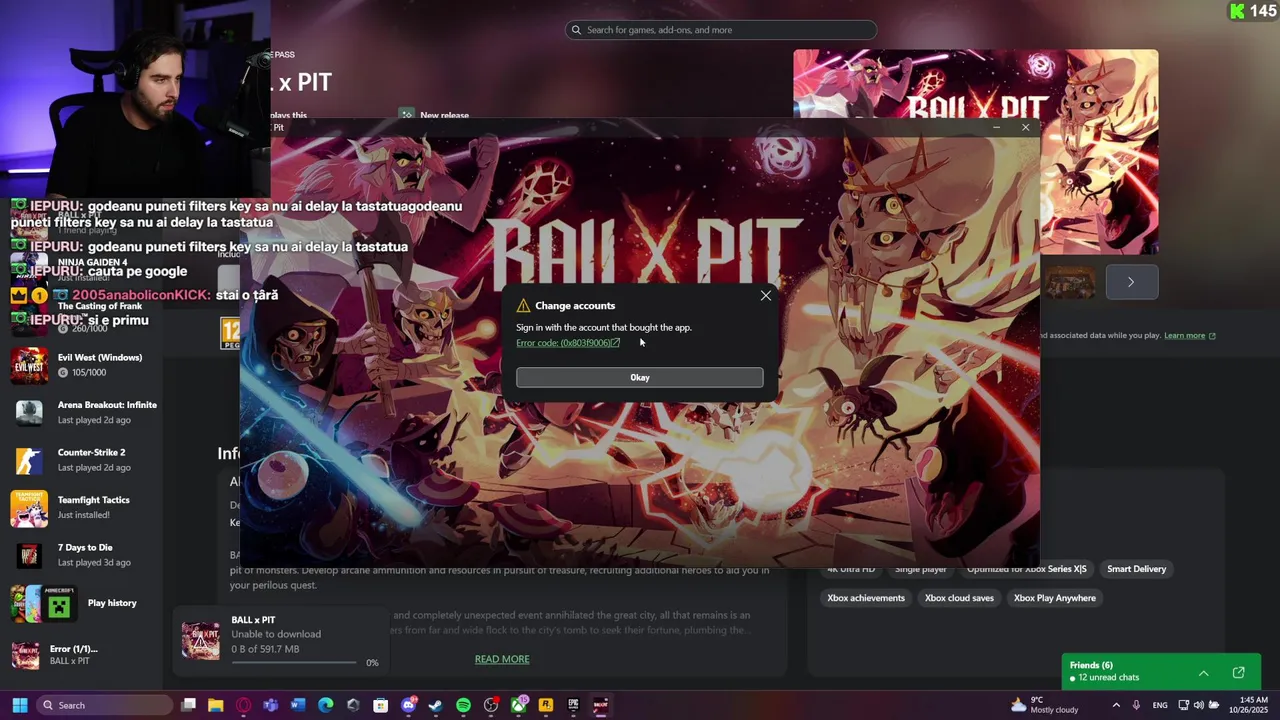Open Microsoft Word from the taskbar

(x=298, y=705)
